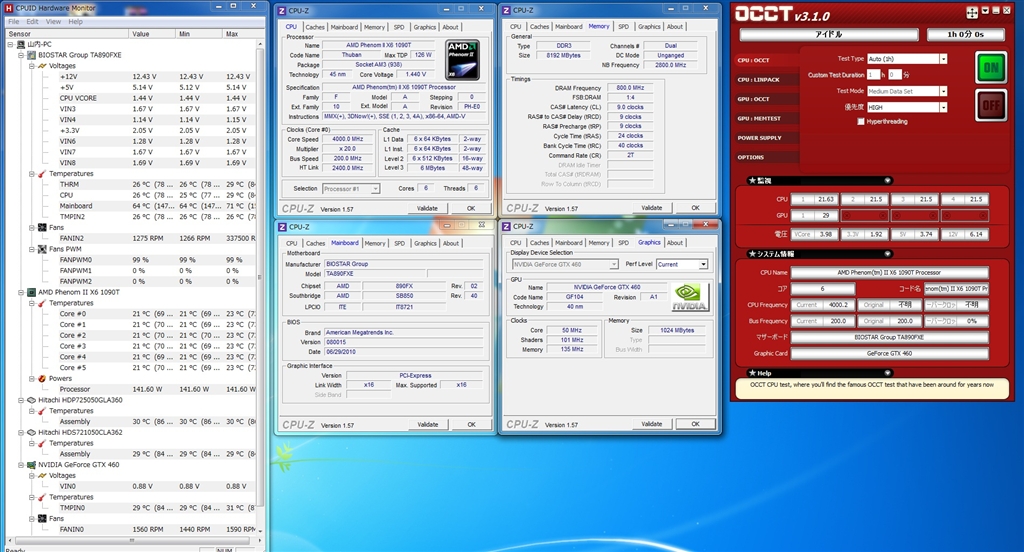Viewport: 1024px width, 552px height.
Task: Enable the Hyperthreading checkbox in OCCT
Action: point(861,122)
